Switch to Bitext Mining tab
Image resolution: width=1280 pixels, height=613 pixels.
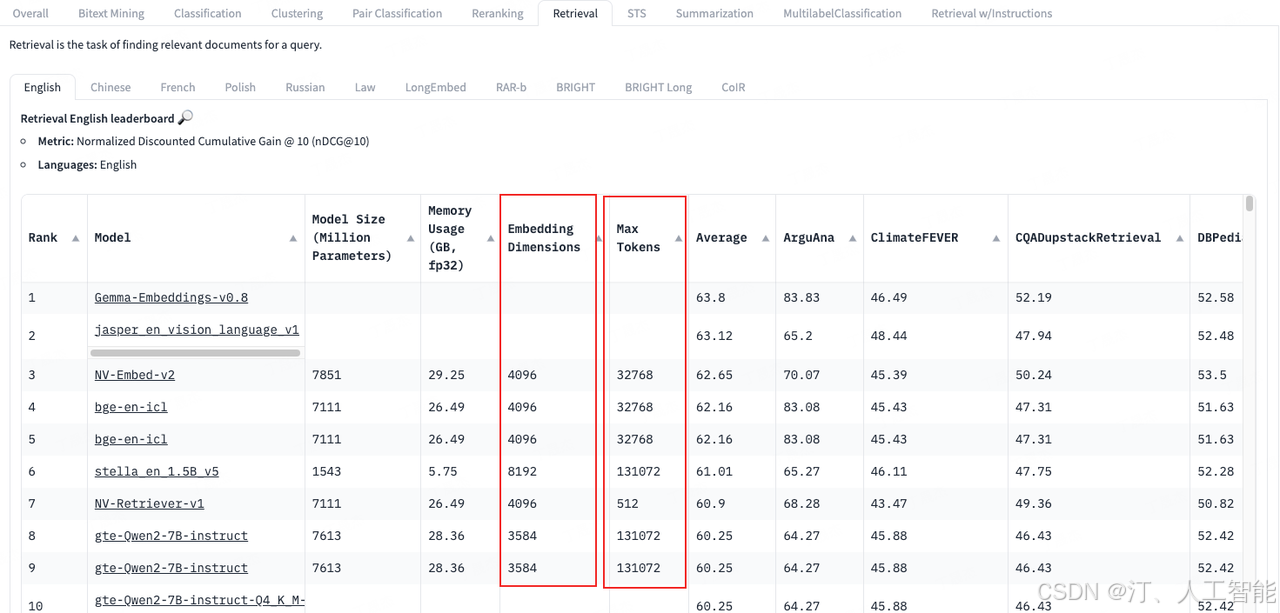pos(111,14)
